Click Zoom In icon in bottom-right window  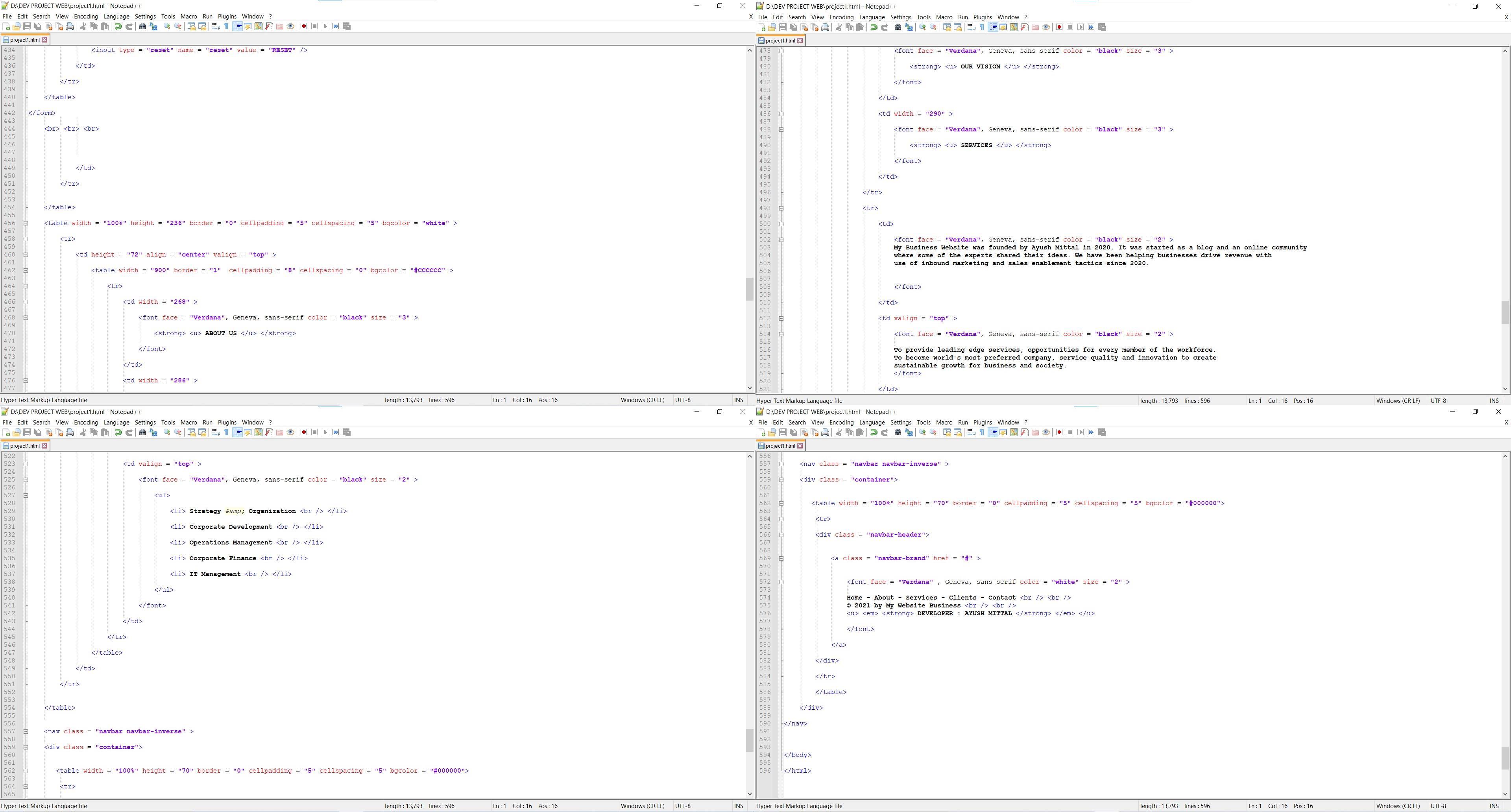[923, 433]
